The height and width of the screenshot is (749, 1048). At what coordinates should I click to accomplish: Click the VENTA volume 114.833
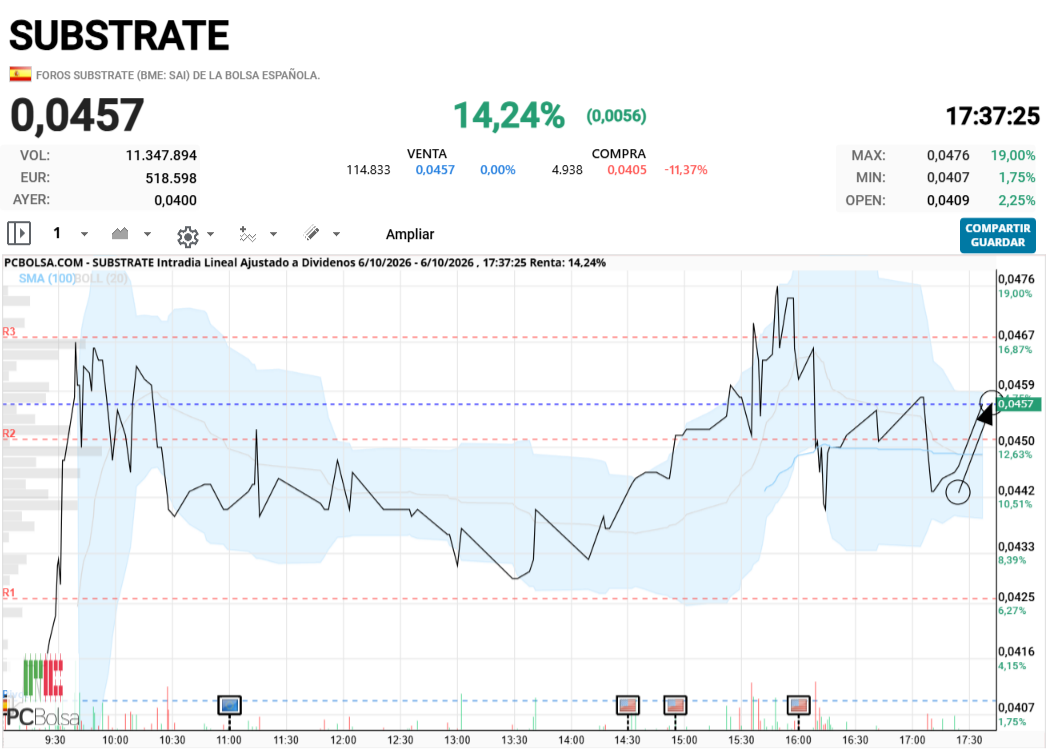368,170
